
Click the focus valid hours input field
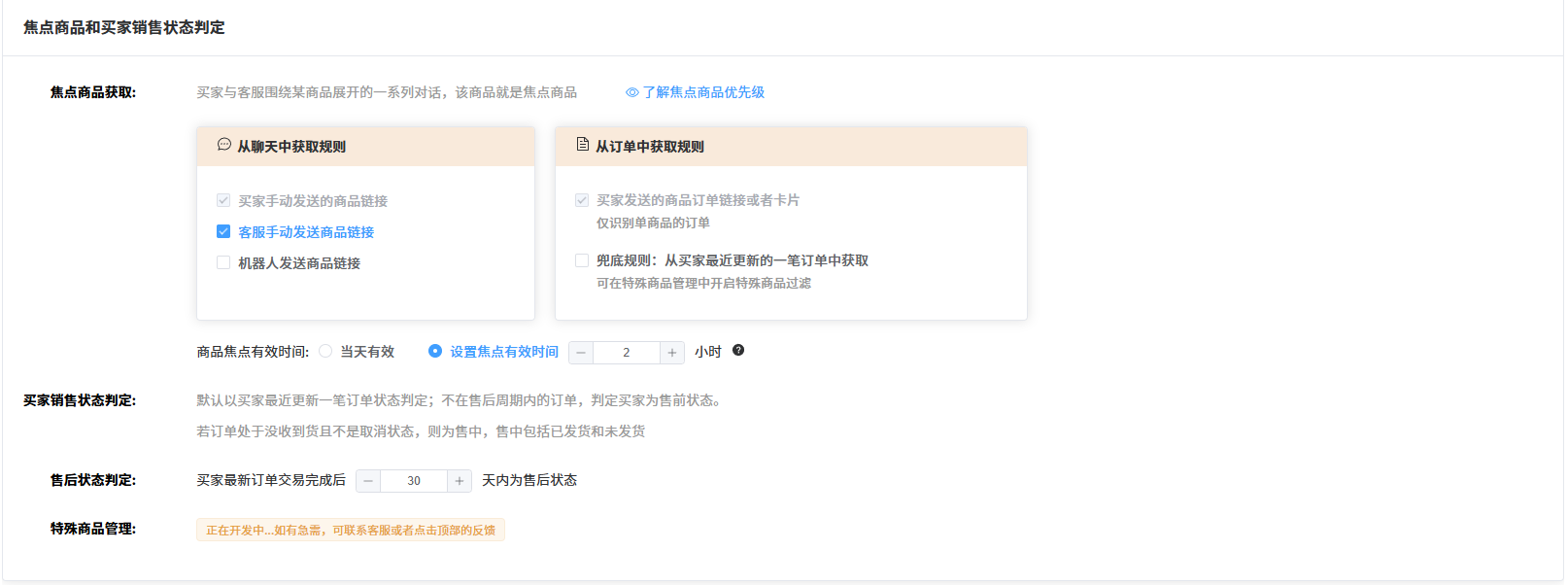[x=627, y=353]
